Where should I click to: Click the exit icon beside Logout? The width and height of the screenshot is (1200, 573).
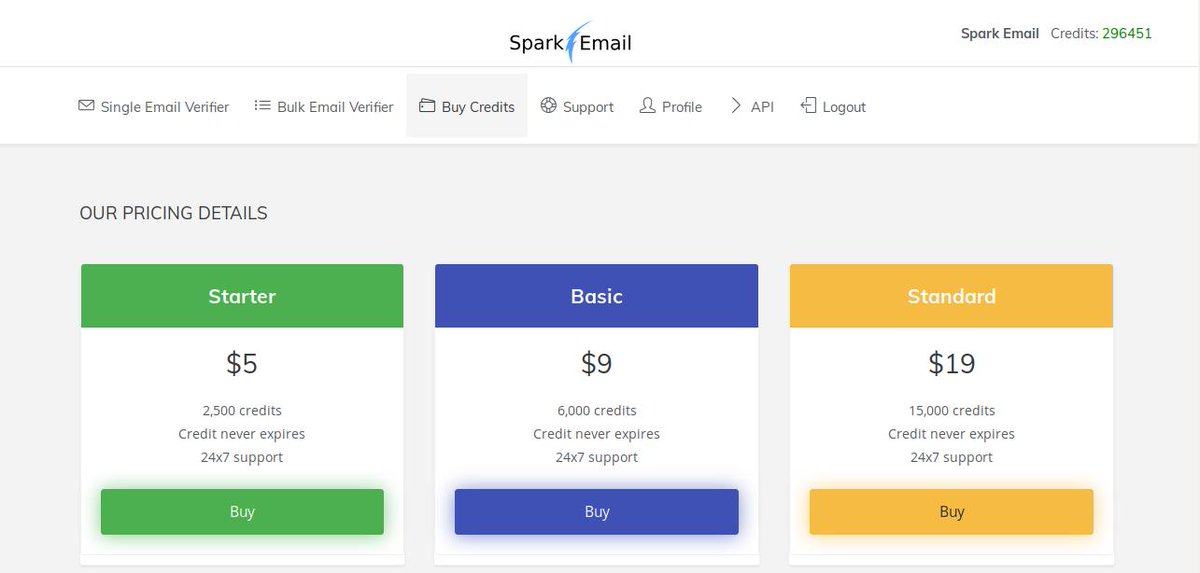(x=808, y=105)
